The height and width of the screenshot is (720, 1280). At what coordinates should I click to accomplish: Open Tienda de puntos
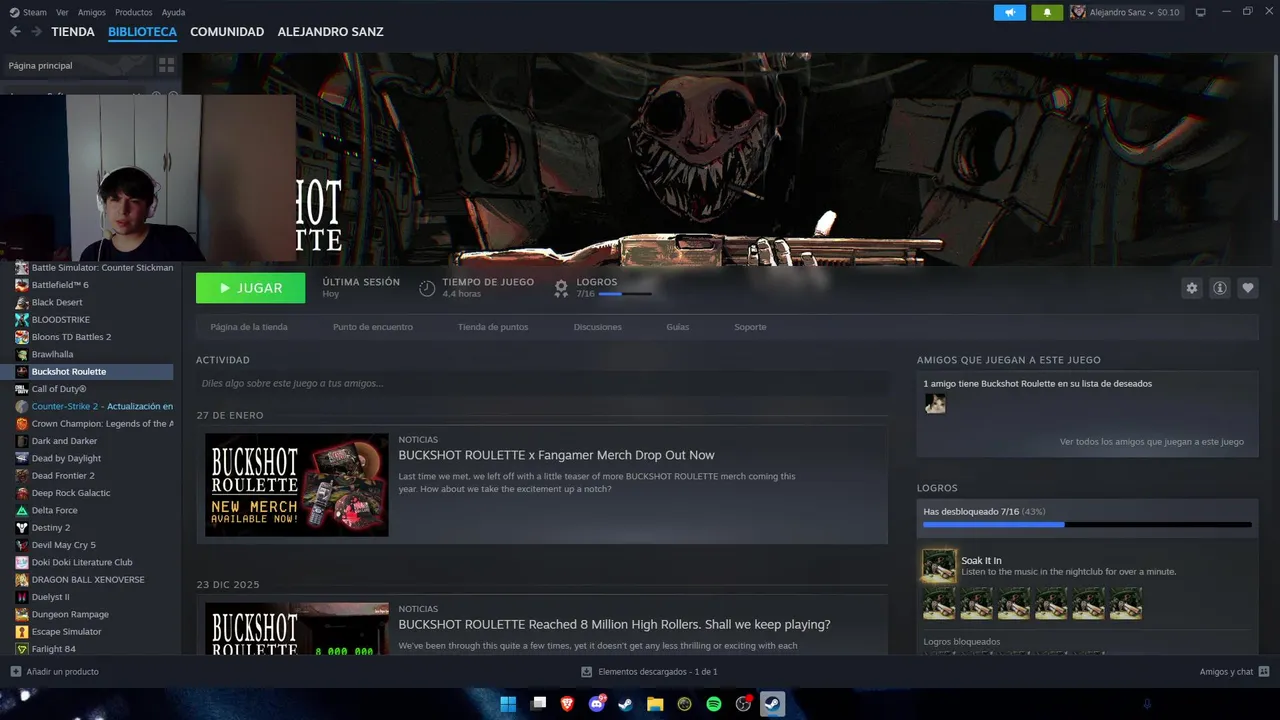pyautogui.click(x=493, y=327)
